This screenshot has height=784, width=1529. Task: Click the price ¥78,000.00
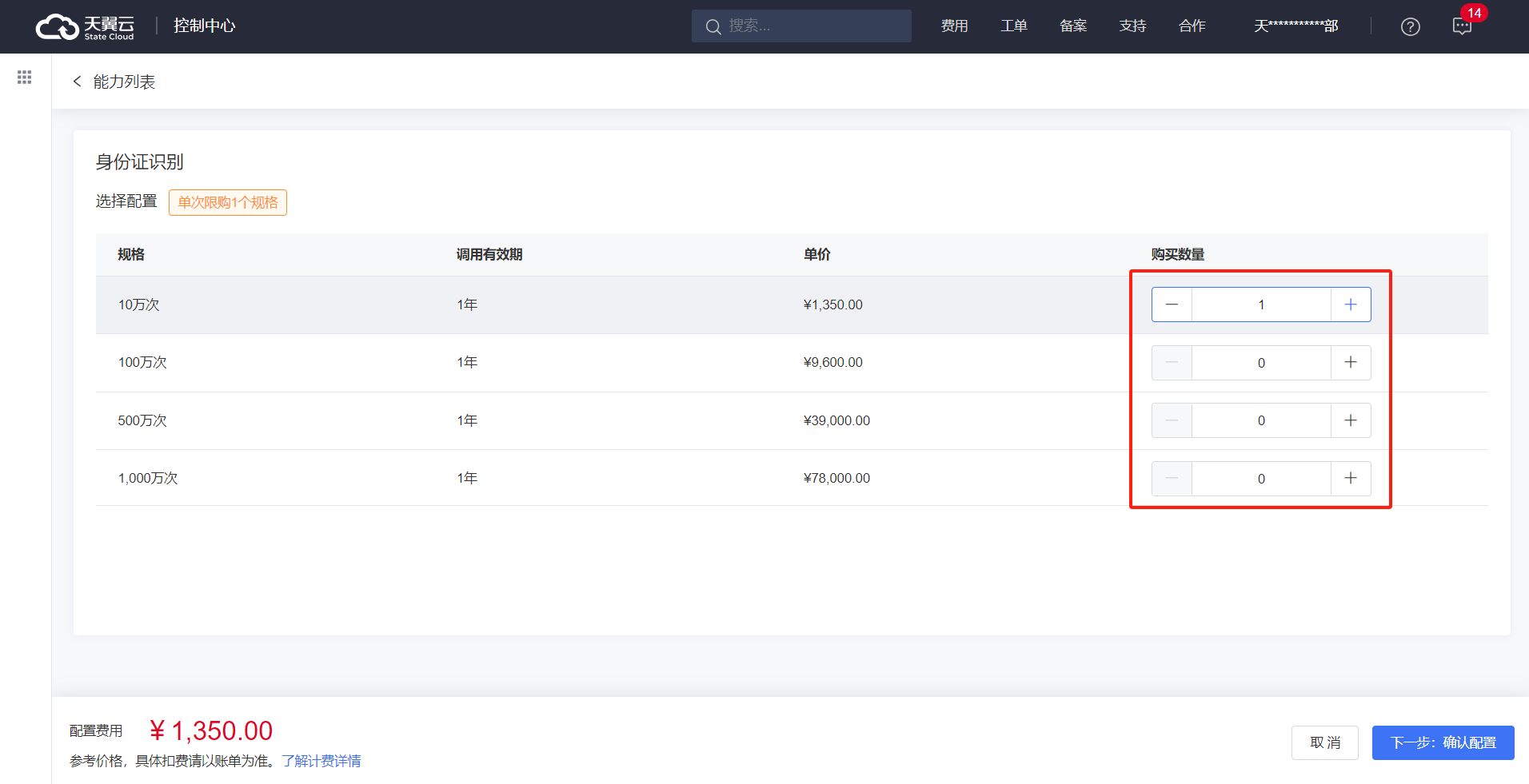pyautogui.click(x=836, y=478)
